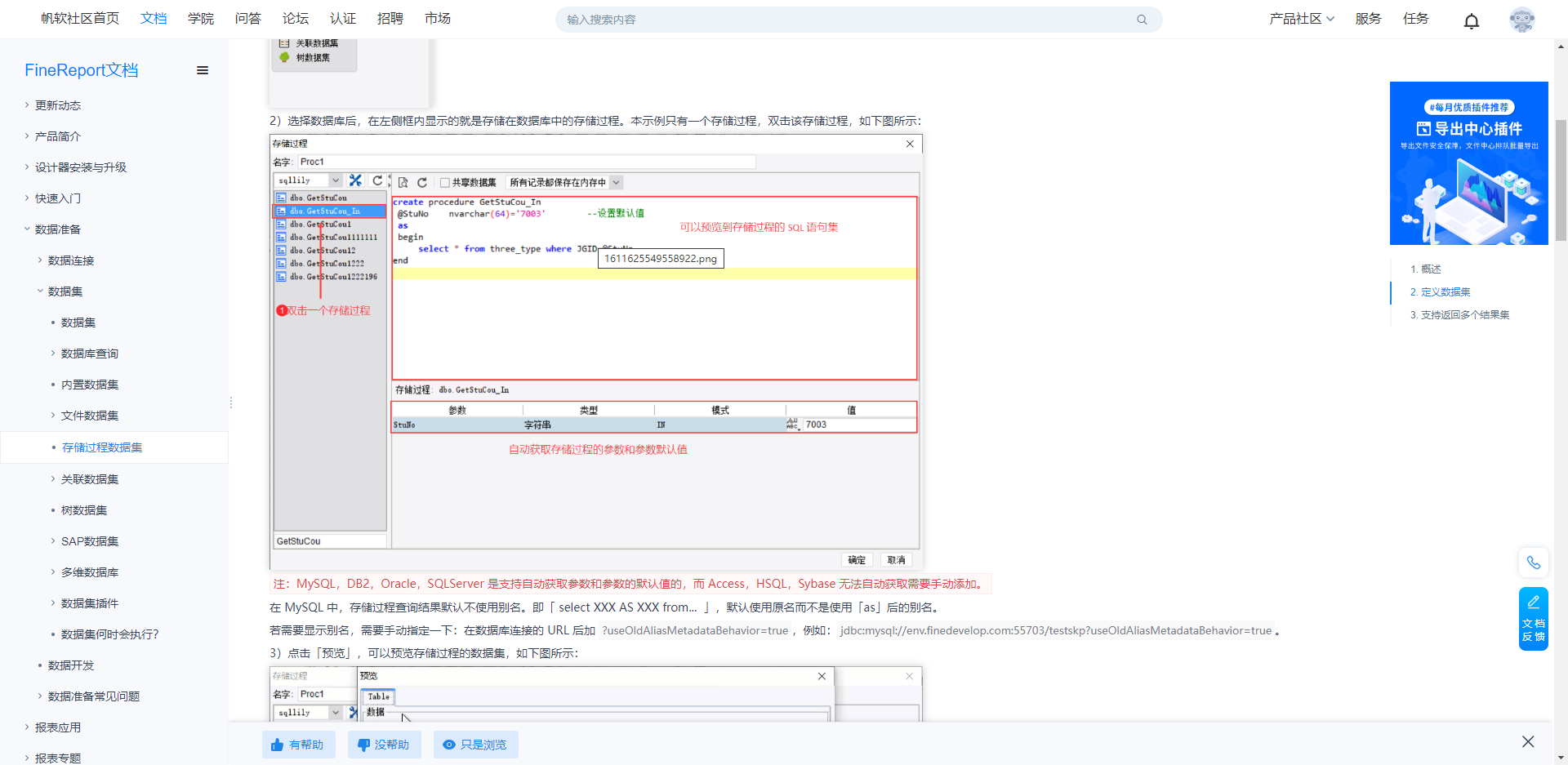
Task: Click the 有帮助 thumbs-up button
Action: tap(298, 745)
